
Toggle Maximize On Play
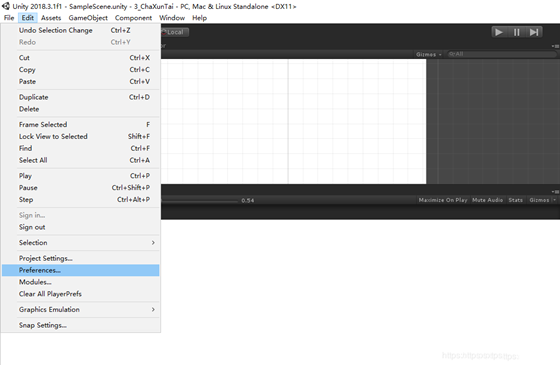(x=443, y=200)
